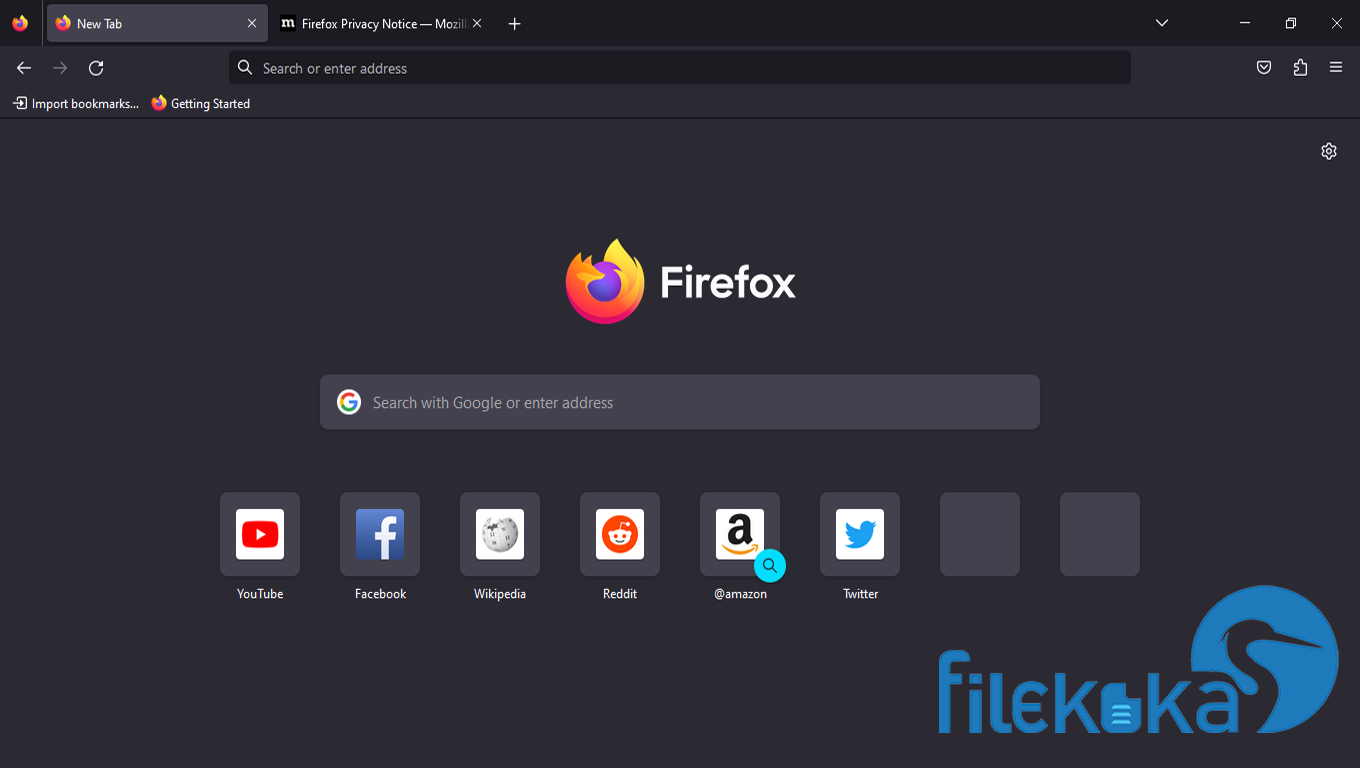Screen dimensions: 1360x768
Task: Click the first empty shortcut tile
Action: click(x=980, y=534)
